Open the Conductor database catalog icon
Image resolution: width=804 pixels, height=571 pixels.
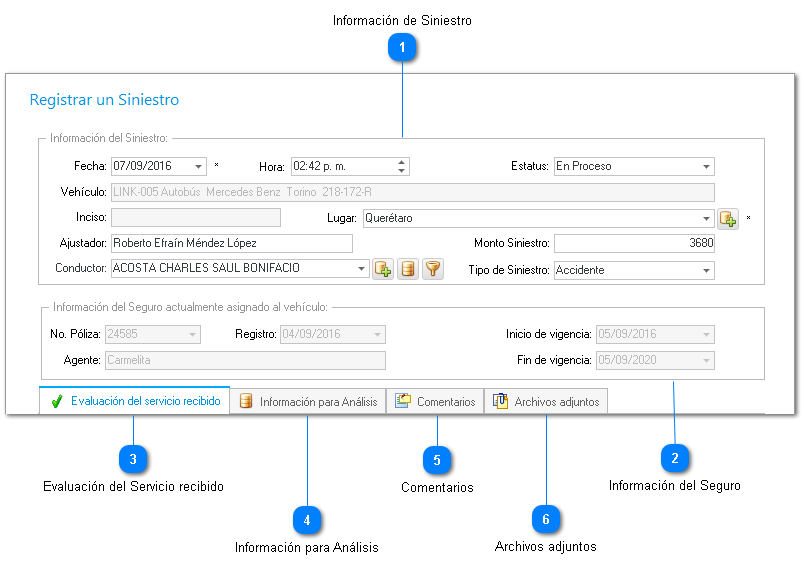tap(407, 269)
